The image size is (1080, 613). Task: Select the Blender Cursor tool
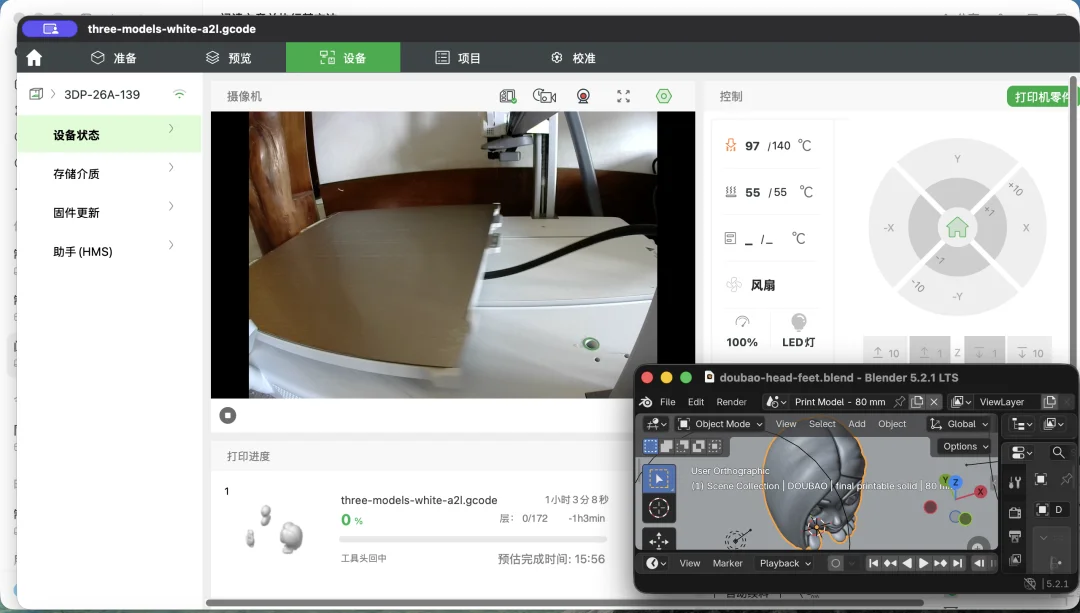pyautogui.click(x=658, y=508)
